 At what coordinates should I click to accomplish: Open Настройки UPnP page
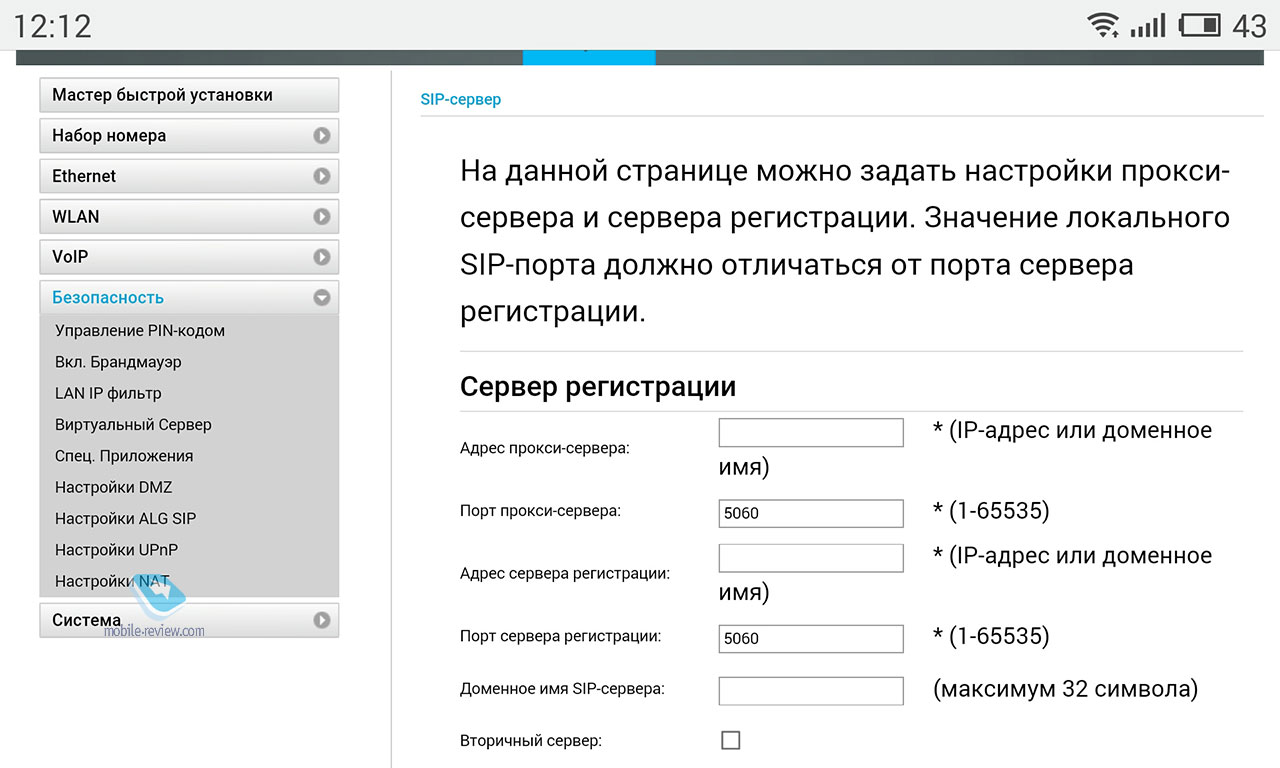117,549
